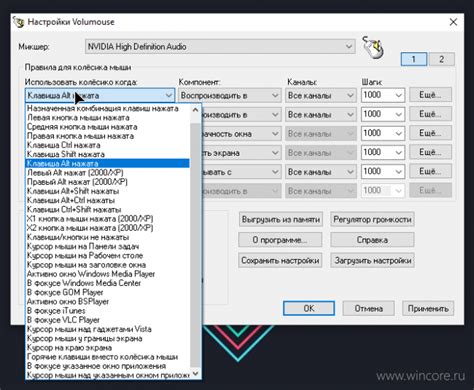The width and height of the screenshot is (474, 390).
Task: Click the first row Ещё... button
Action: [x=430, y=95]
